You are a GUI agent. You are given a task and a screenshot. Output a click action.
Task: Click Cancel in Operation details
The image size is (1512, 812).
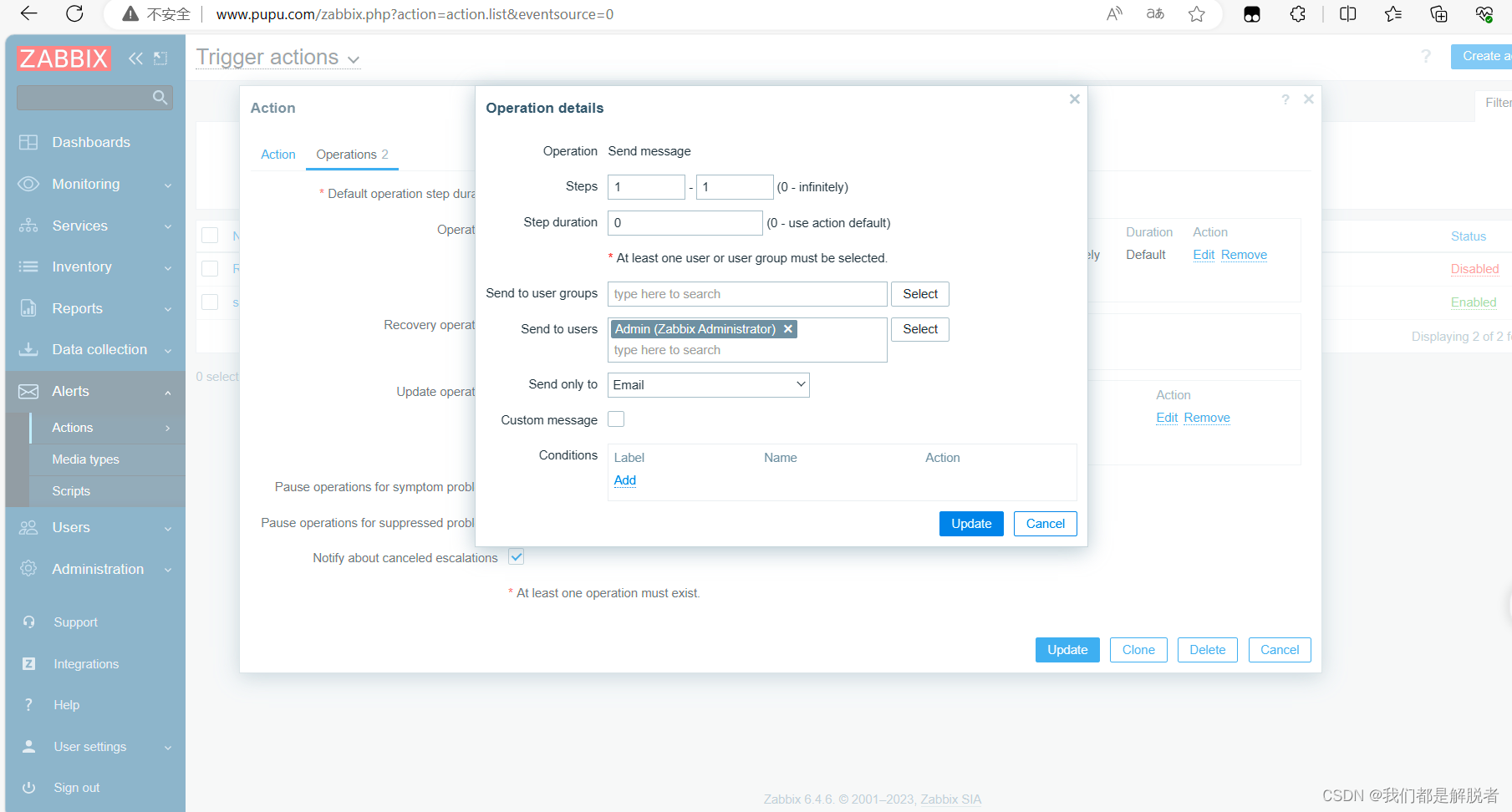1046,524
